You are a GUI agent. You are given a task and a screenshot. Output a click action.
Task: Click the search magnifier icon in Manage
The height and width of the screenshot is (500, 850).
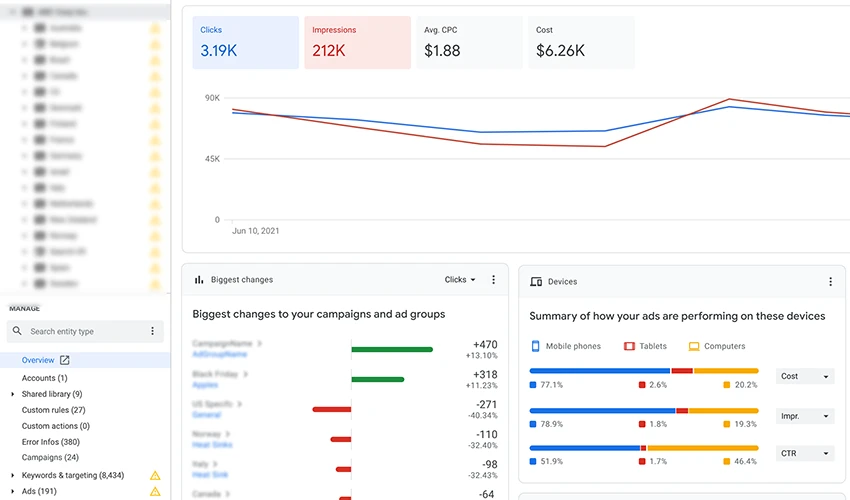17,331
